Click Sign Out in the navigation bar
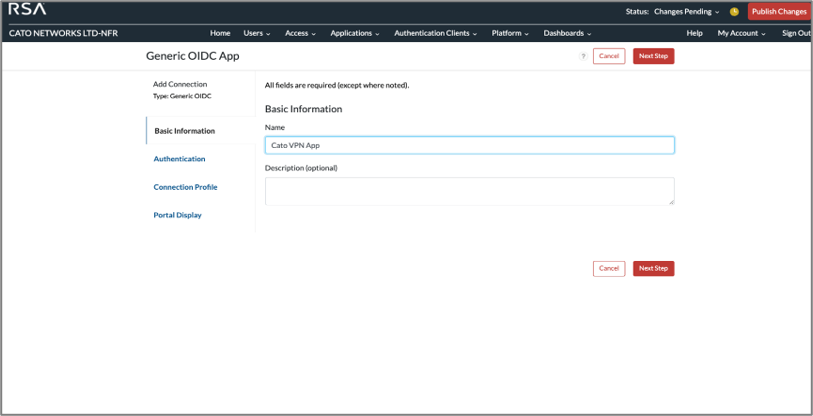 pos(796,33)
